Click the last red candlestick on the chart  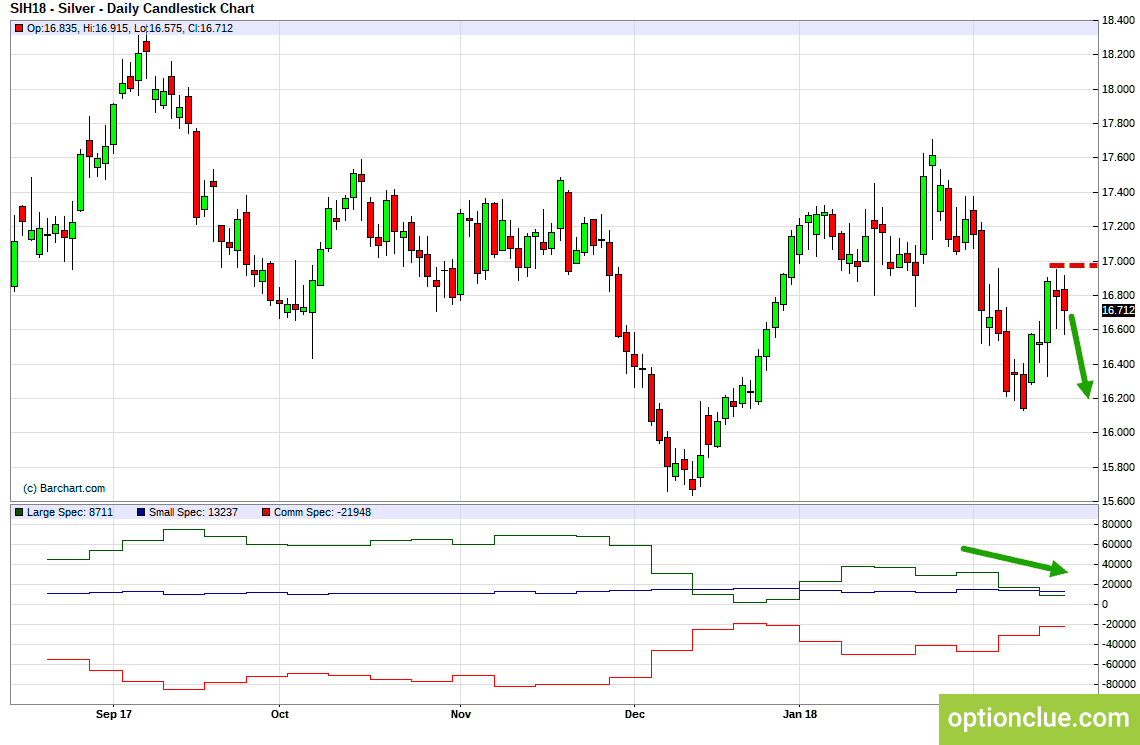(1064, 300)
